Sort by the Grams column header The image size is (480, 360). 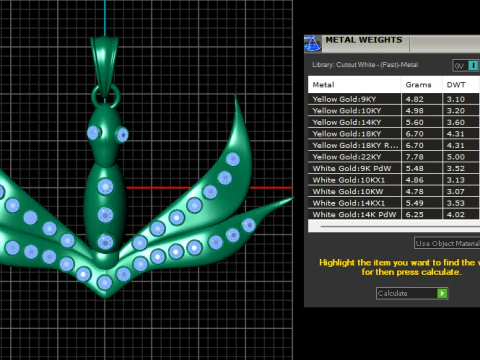[x=422, y=85]
